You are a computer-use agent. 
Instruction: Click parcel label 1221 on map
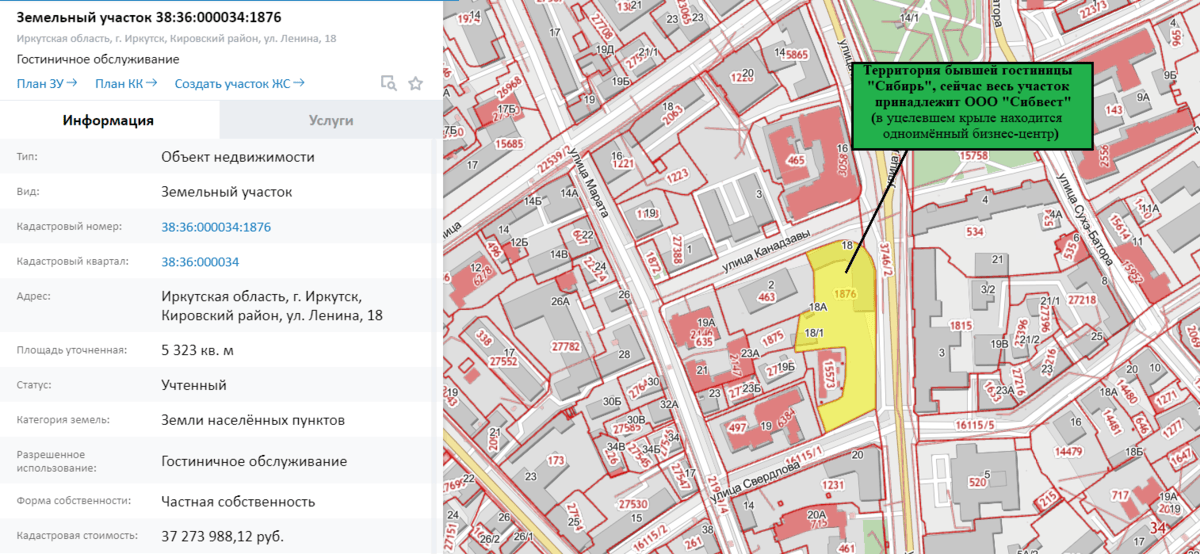[623, 163]
